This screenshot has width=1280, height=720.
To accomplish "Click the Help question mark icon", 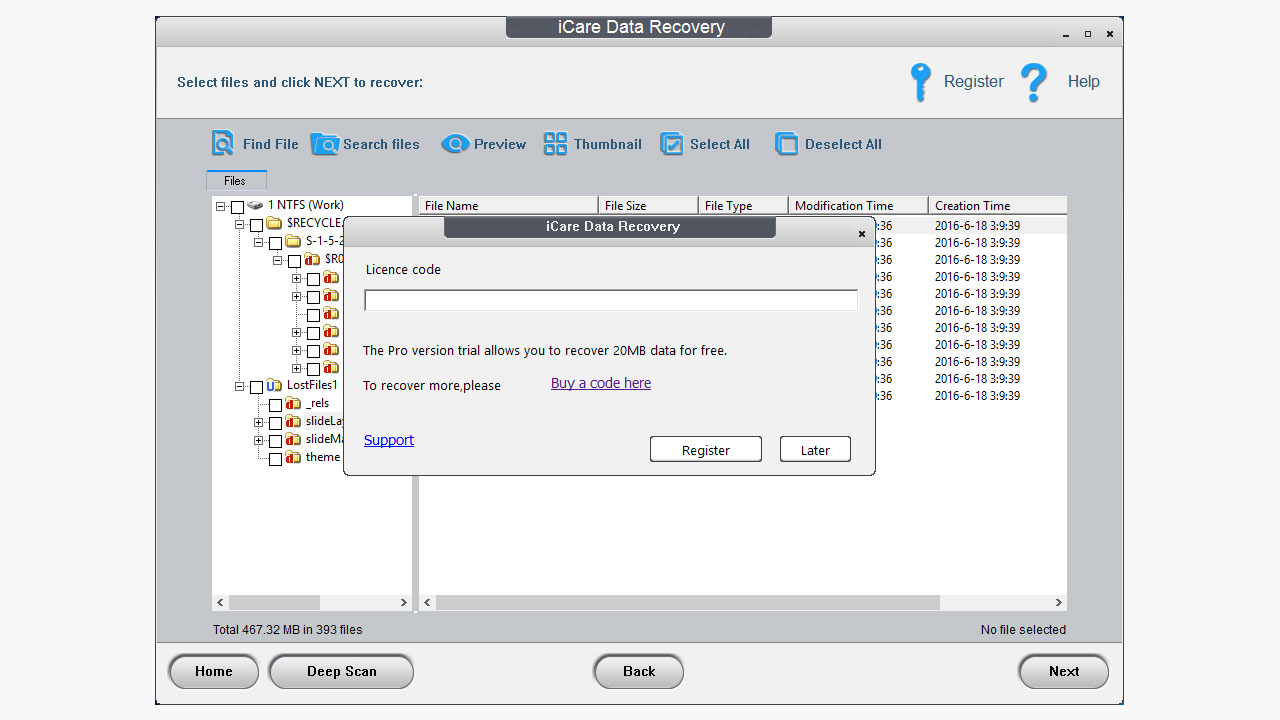I will 1034,82.
